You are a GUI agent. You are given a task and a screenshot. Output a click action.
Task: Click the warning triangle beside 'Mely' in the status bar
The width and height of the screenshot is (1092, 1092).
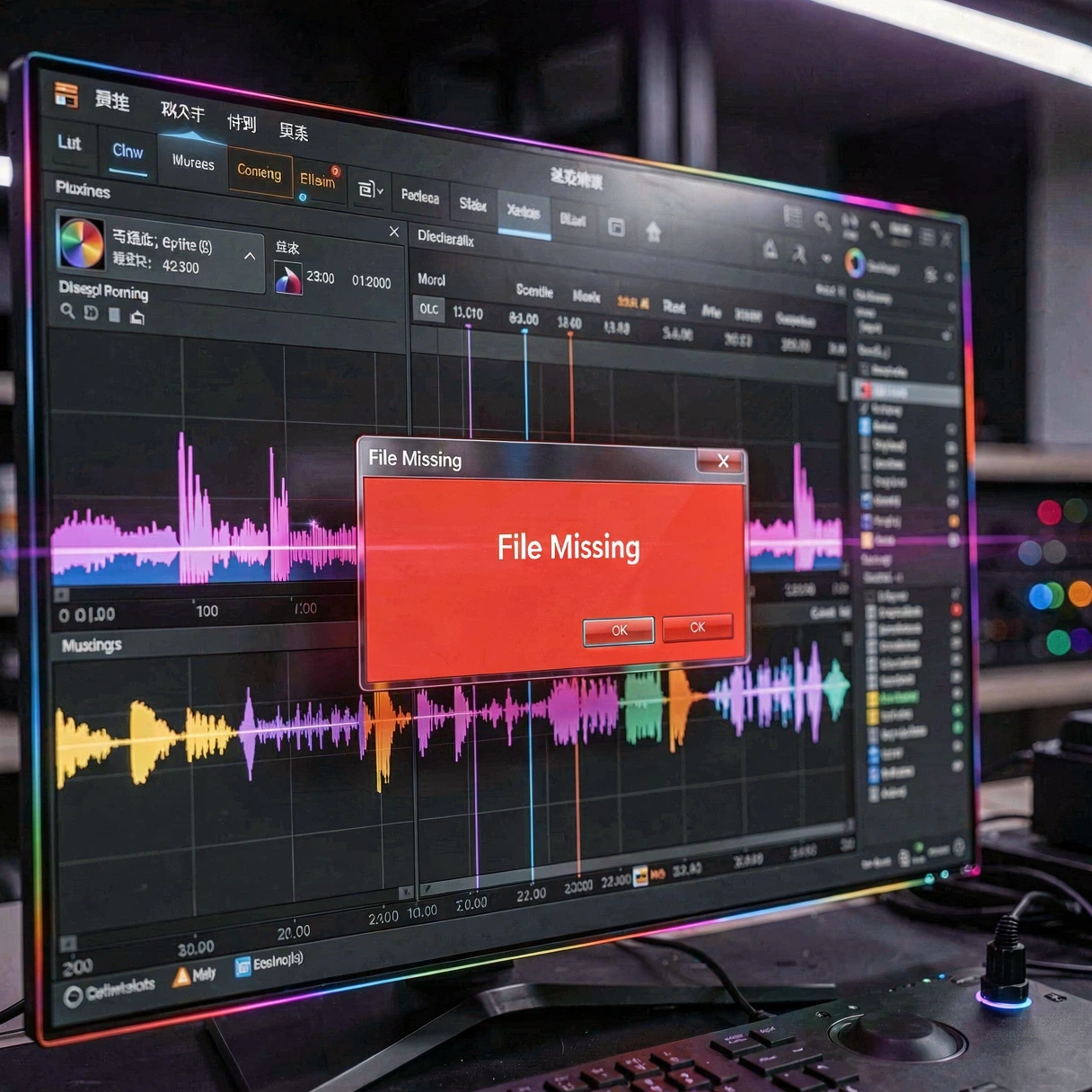(181, 976)
